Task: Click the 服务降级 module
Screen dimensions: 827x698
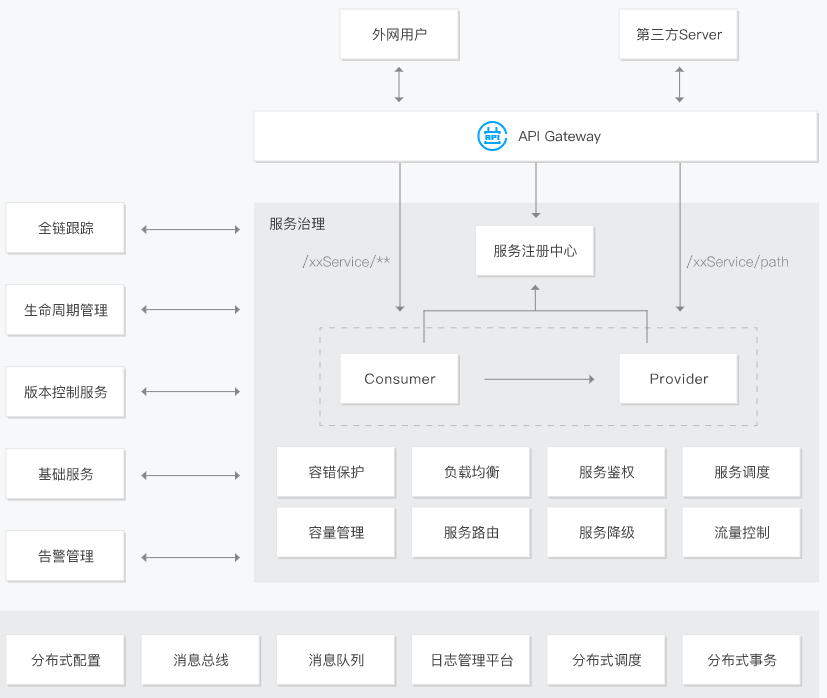Action: pyautogui.click(x=606, y=533)
